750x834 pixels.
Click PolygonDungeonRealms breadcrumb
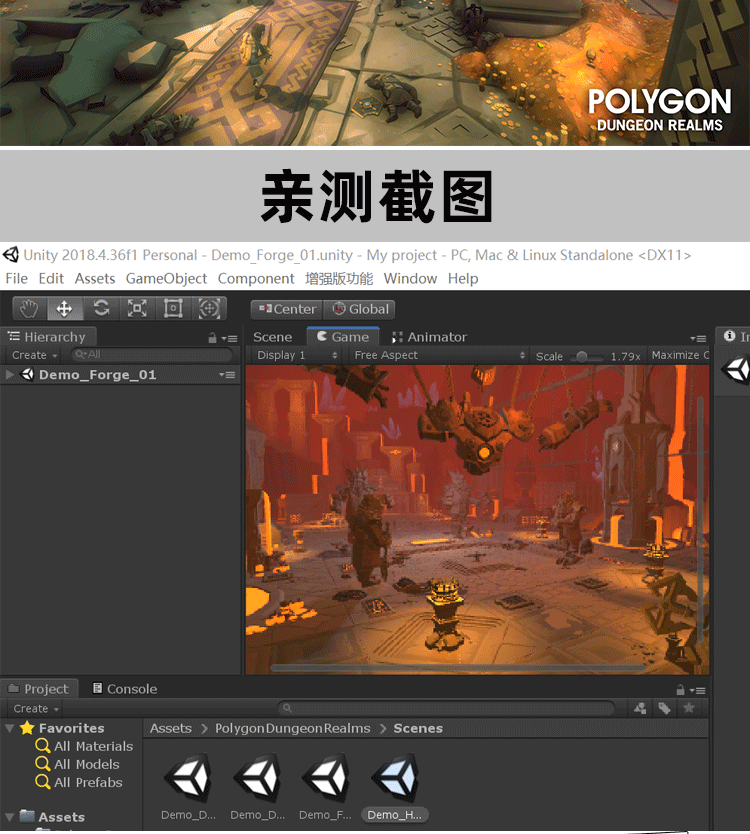click(293, 728)
